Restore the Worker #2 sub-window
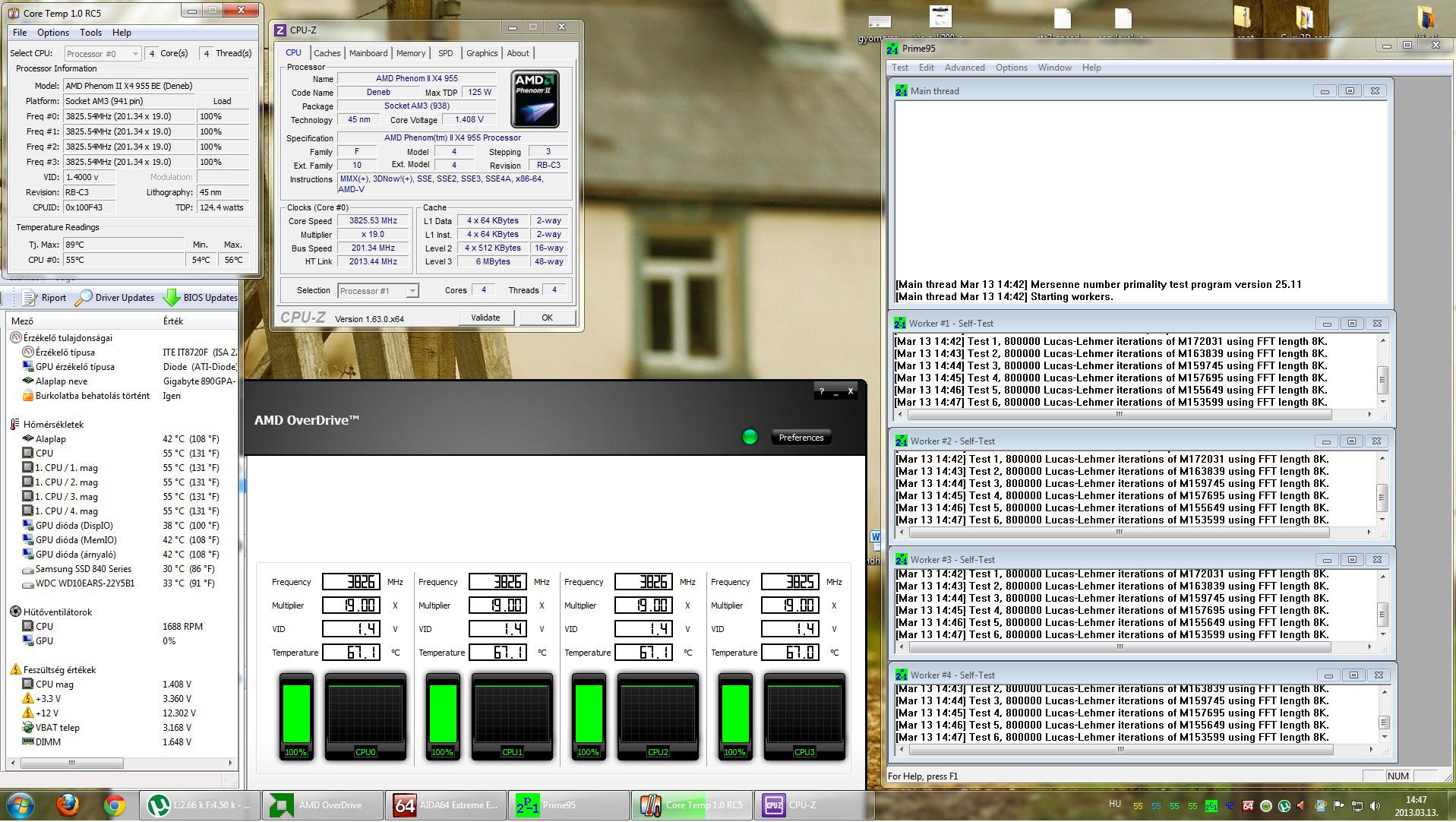 (1351, 441)
